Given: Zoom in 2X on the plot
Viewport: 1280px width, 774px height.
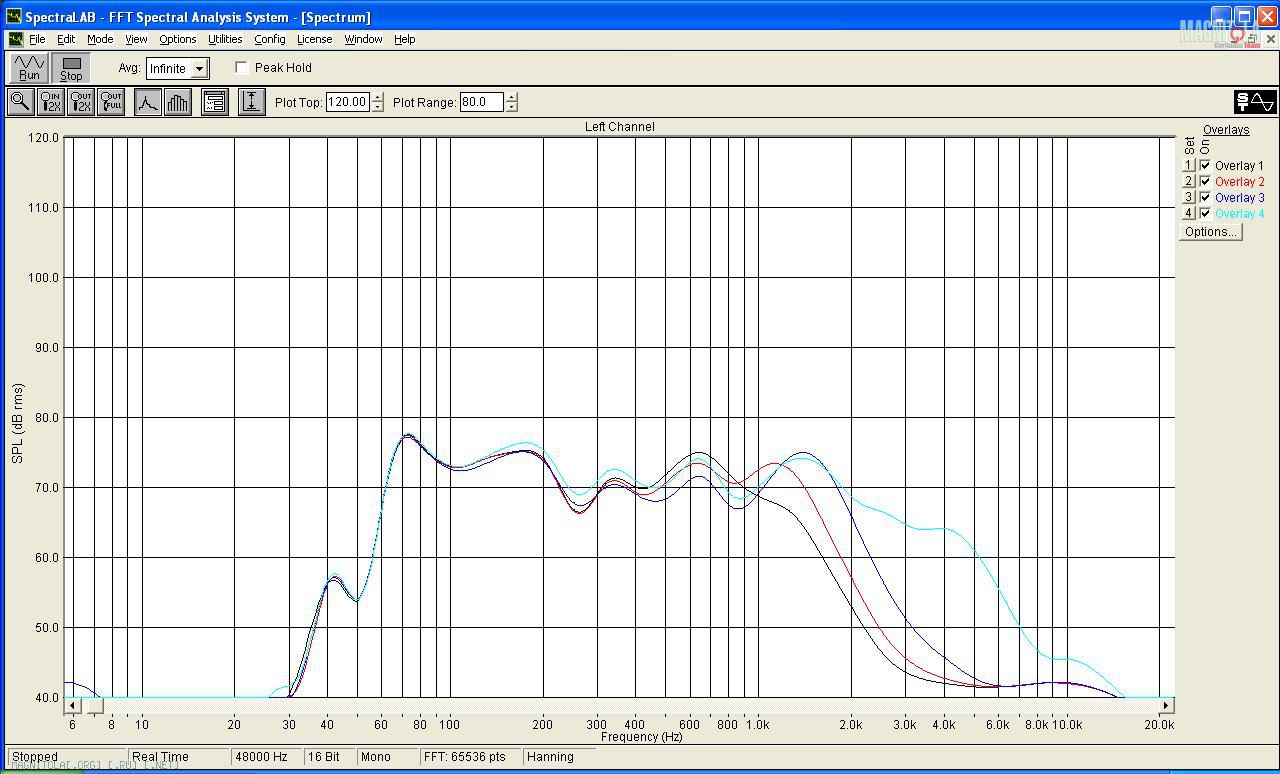Looking at the screenshot, I should click(x=50, y=102).
